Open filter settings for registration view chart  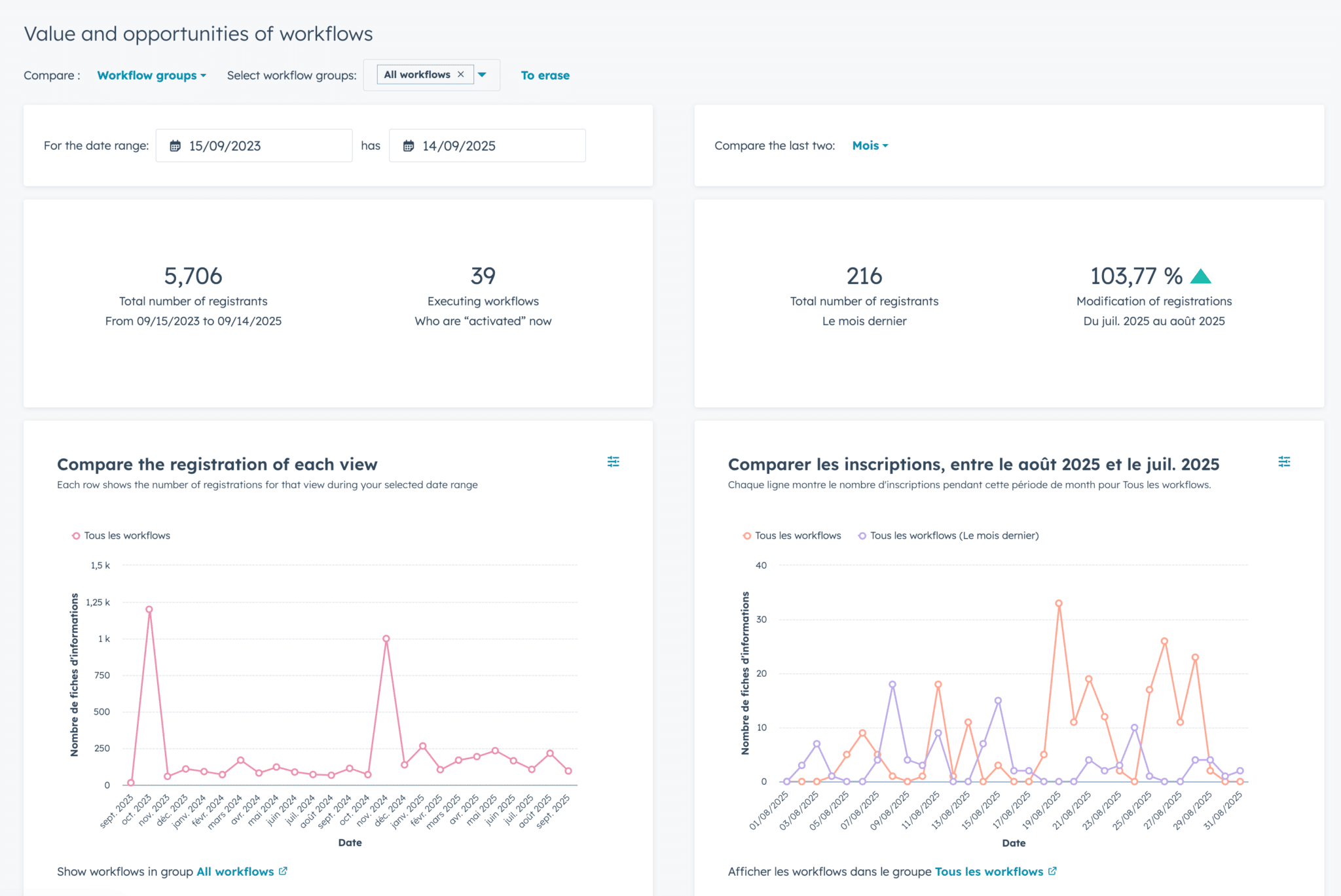(x=614, y=461)
